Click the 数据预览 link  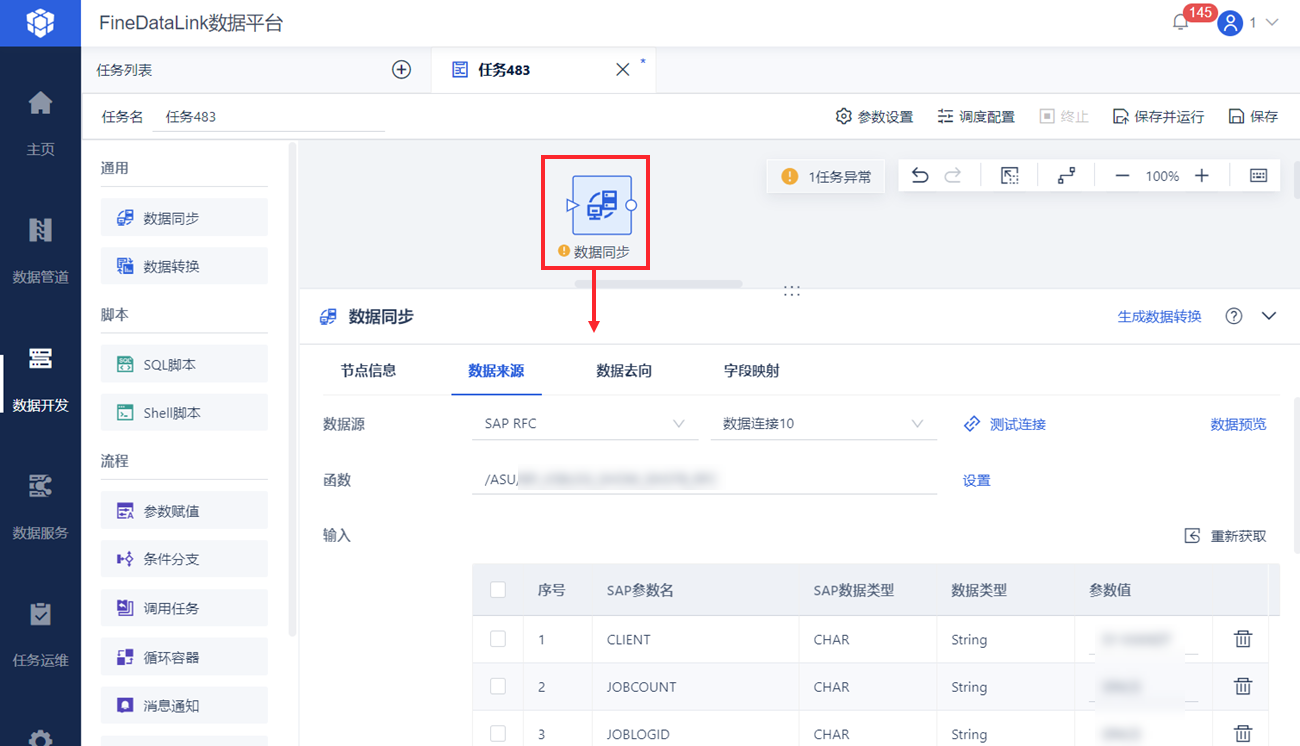click(1238, 424)
